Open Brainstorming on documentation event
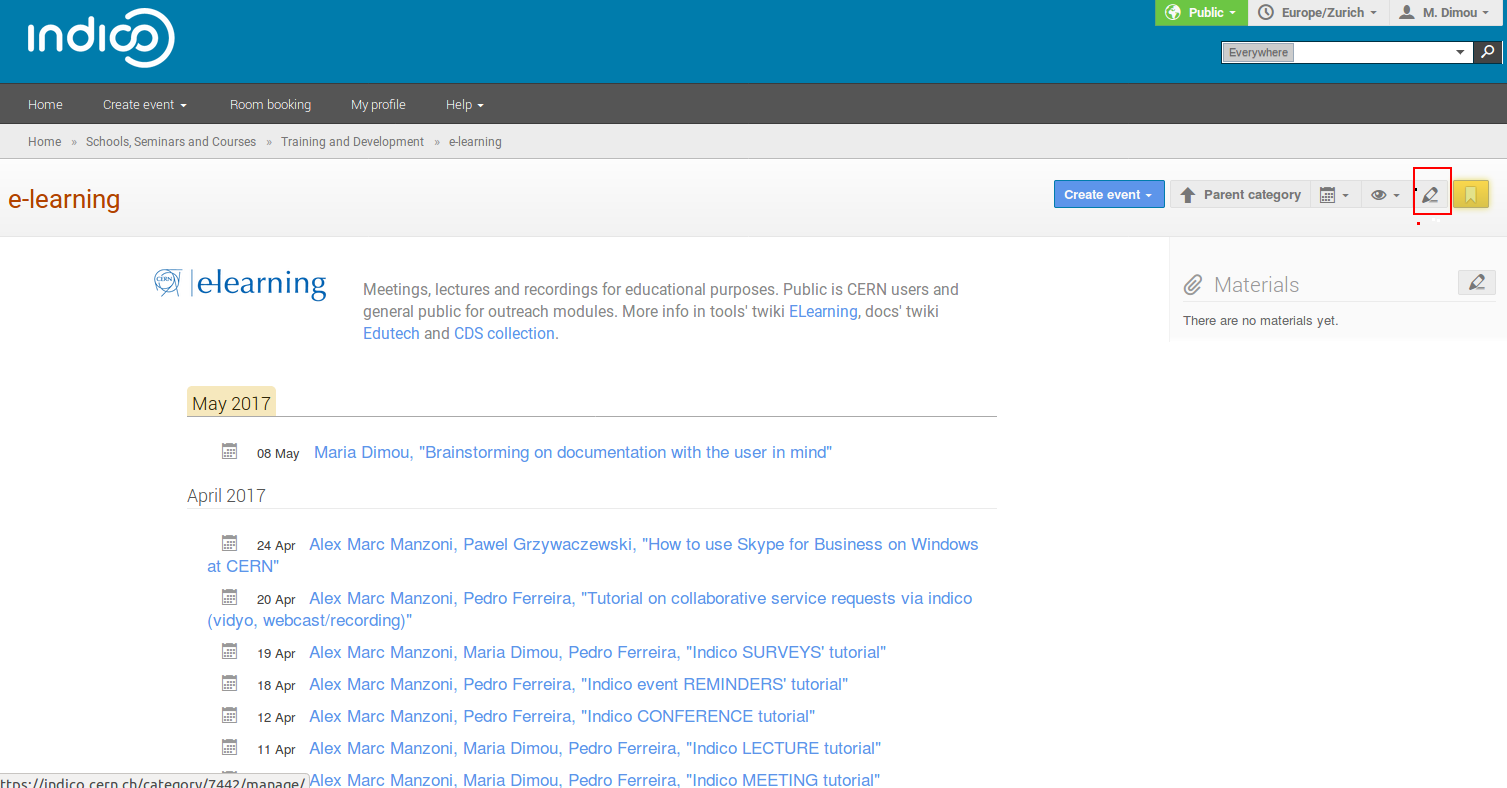 coord(573,452)
